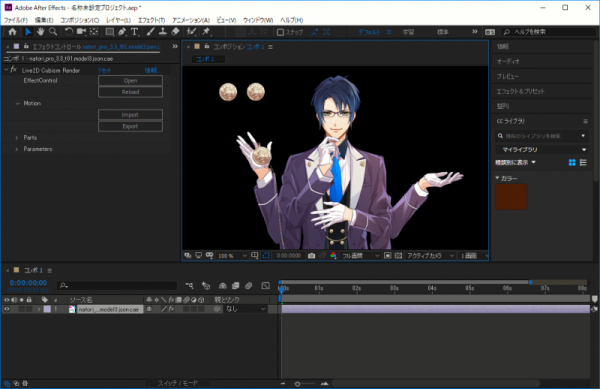Enable motion blur for the composition
Image resolution: width=600 pixels, height=389 pixels.
(x=249, y=286)
